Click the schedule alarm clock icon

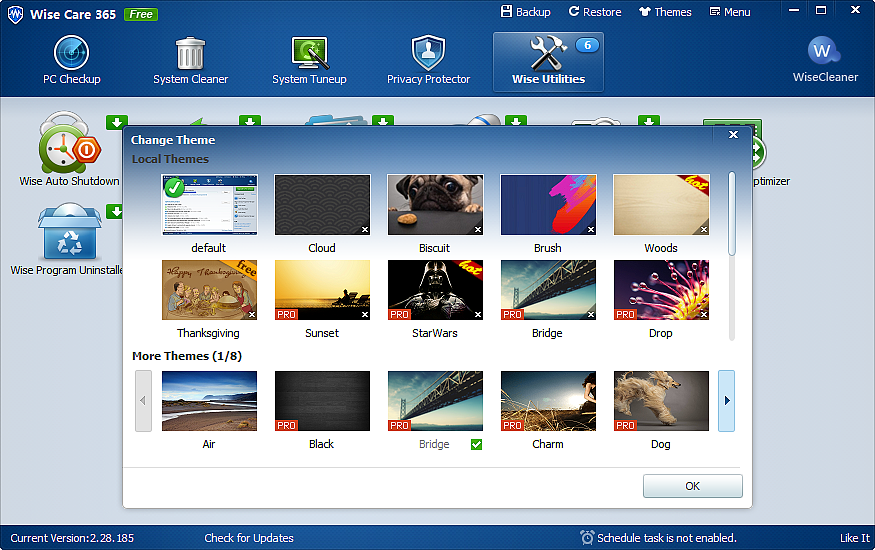click(x=587, y=538)
